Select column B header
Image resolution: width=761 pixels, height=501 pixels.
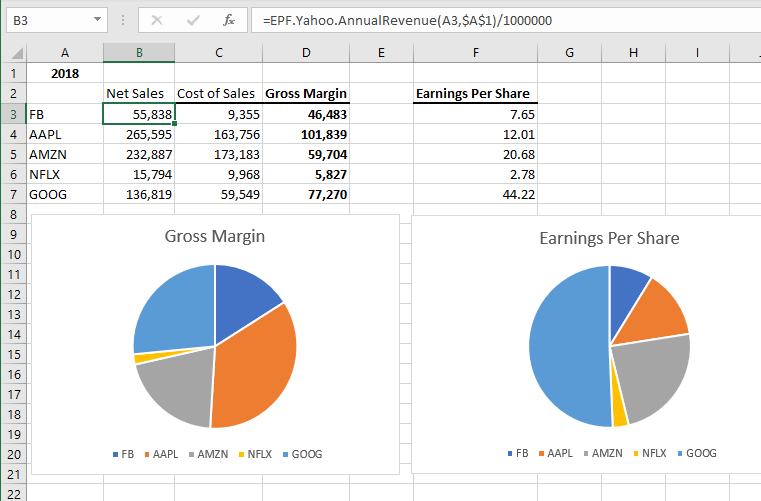click(139, 52)
